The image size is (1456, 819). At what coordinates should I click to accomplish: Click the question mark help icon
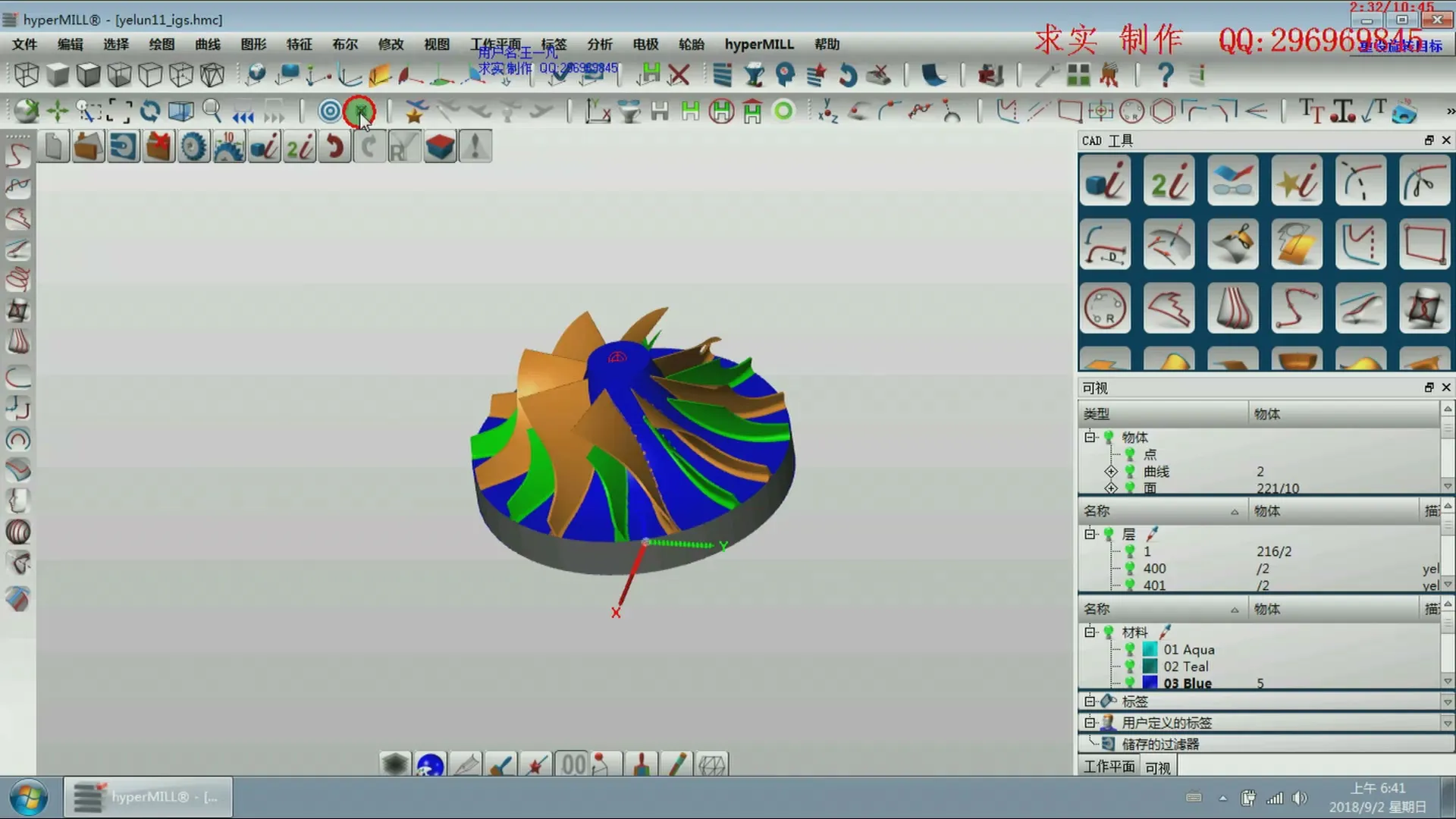click(1166, 74)
